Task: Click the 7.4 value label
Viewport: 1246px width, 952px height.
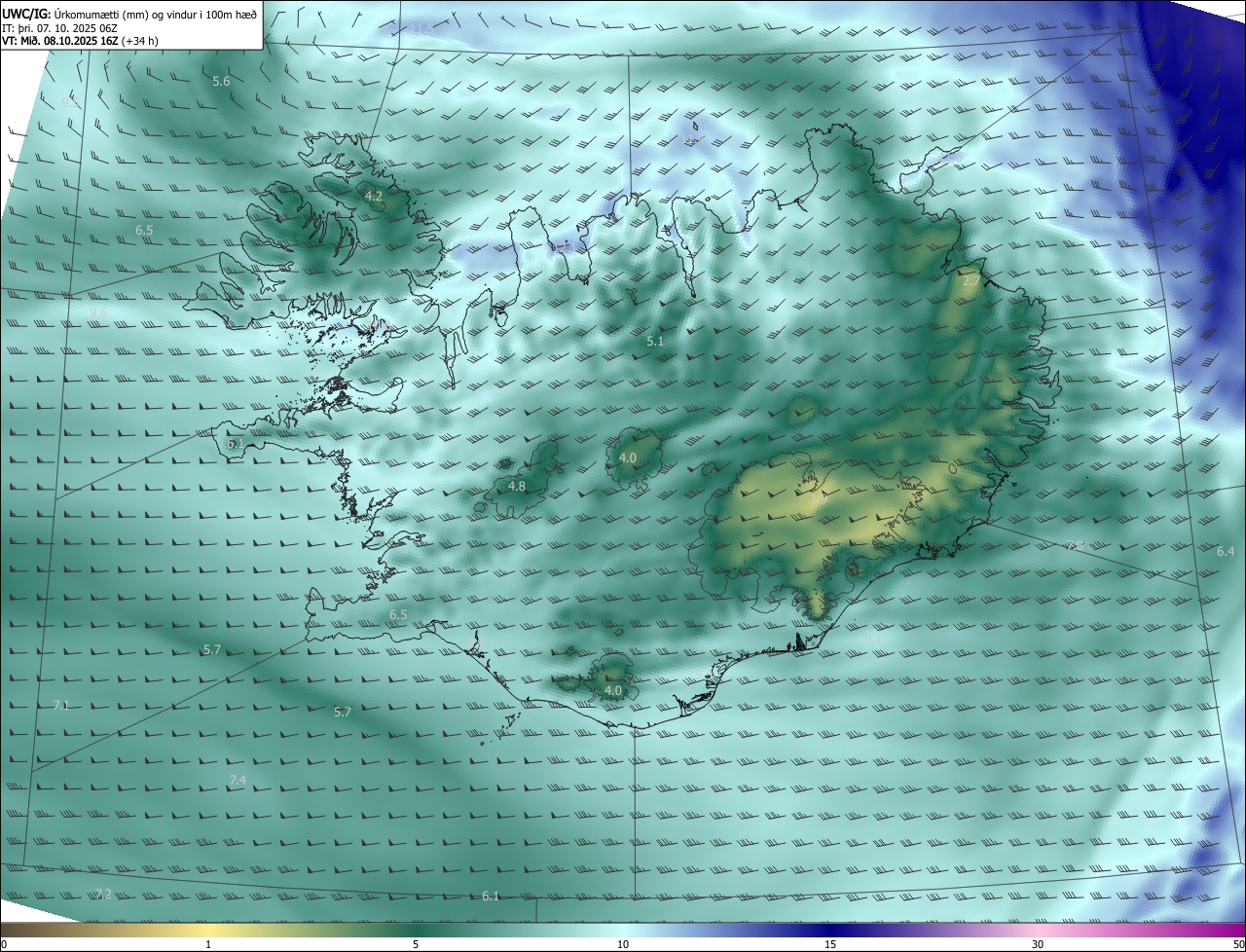Action: tap(238, 781)
